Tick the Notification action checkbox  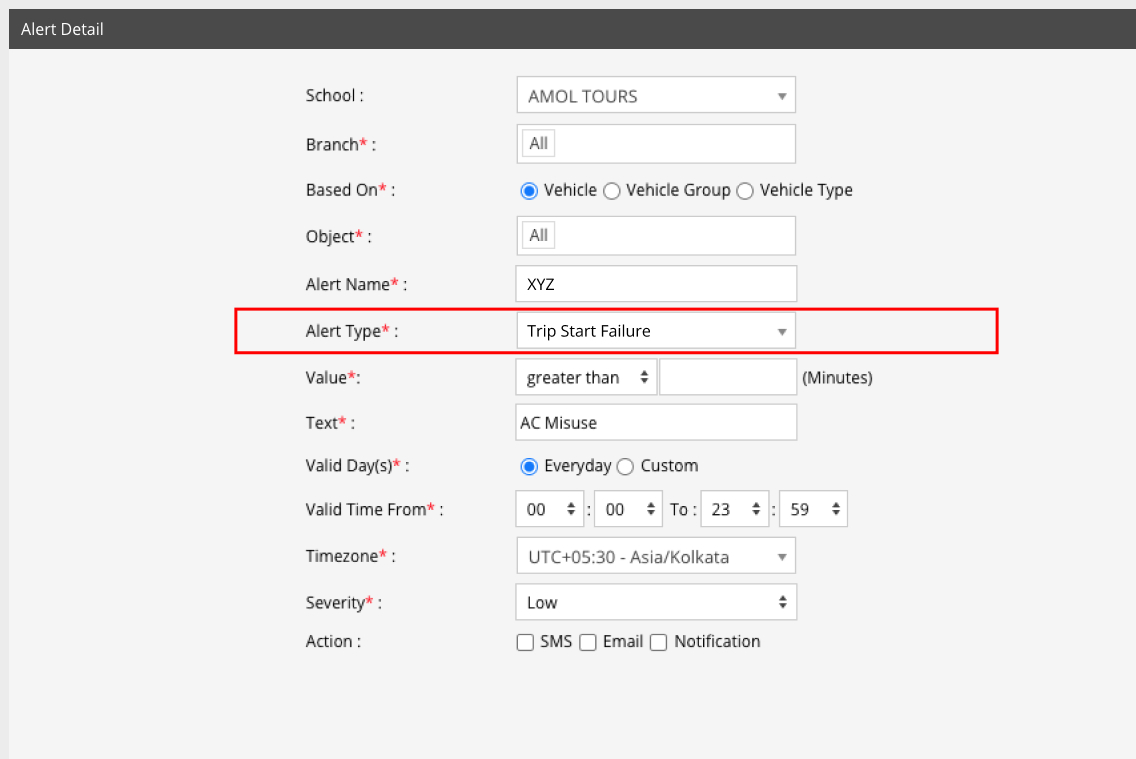coord(658,643)
